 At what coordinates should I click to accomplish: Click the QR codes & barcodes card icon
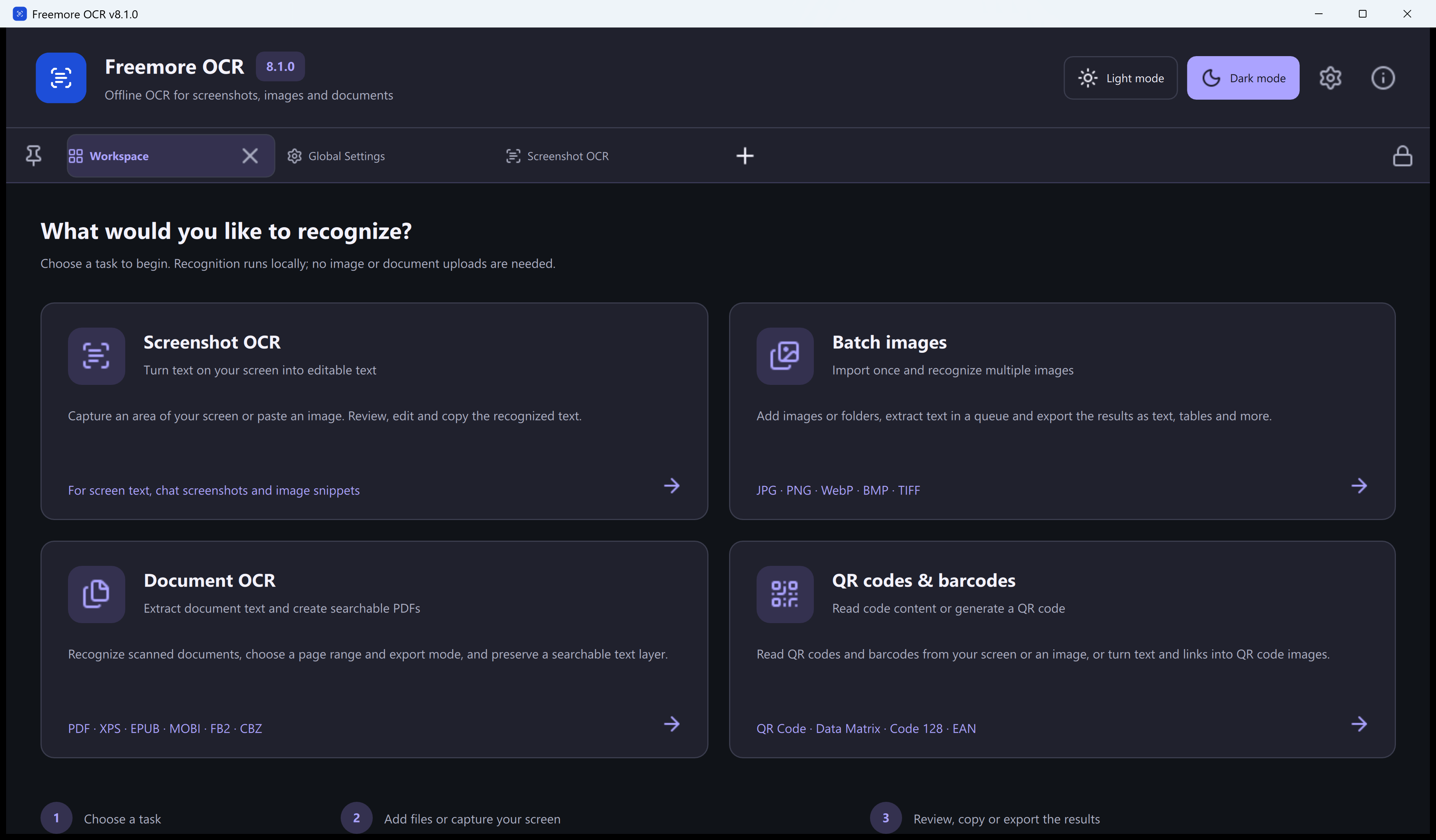(785, 594)
